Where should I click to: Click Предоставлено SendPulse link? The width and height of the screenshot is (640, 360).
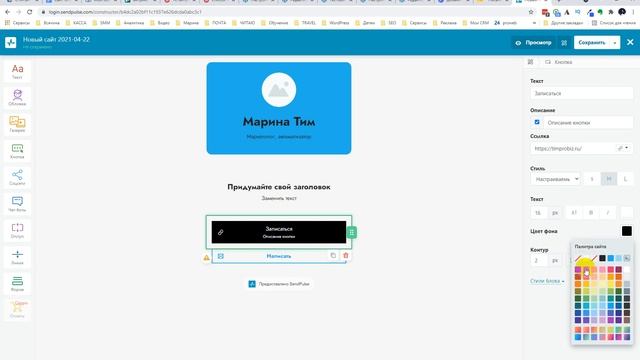pos(279,284)
